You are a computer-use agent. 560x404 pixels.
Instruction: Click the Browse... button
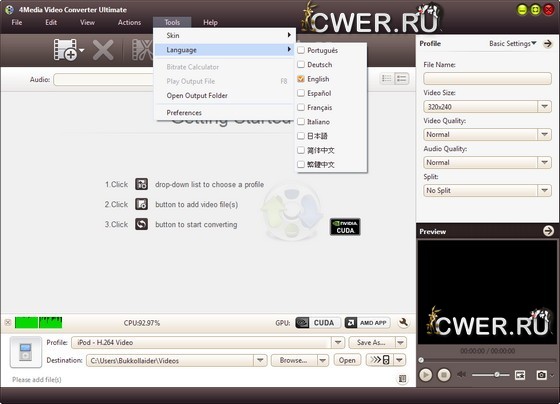(x=294, y=360)
